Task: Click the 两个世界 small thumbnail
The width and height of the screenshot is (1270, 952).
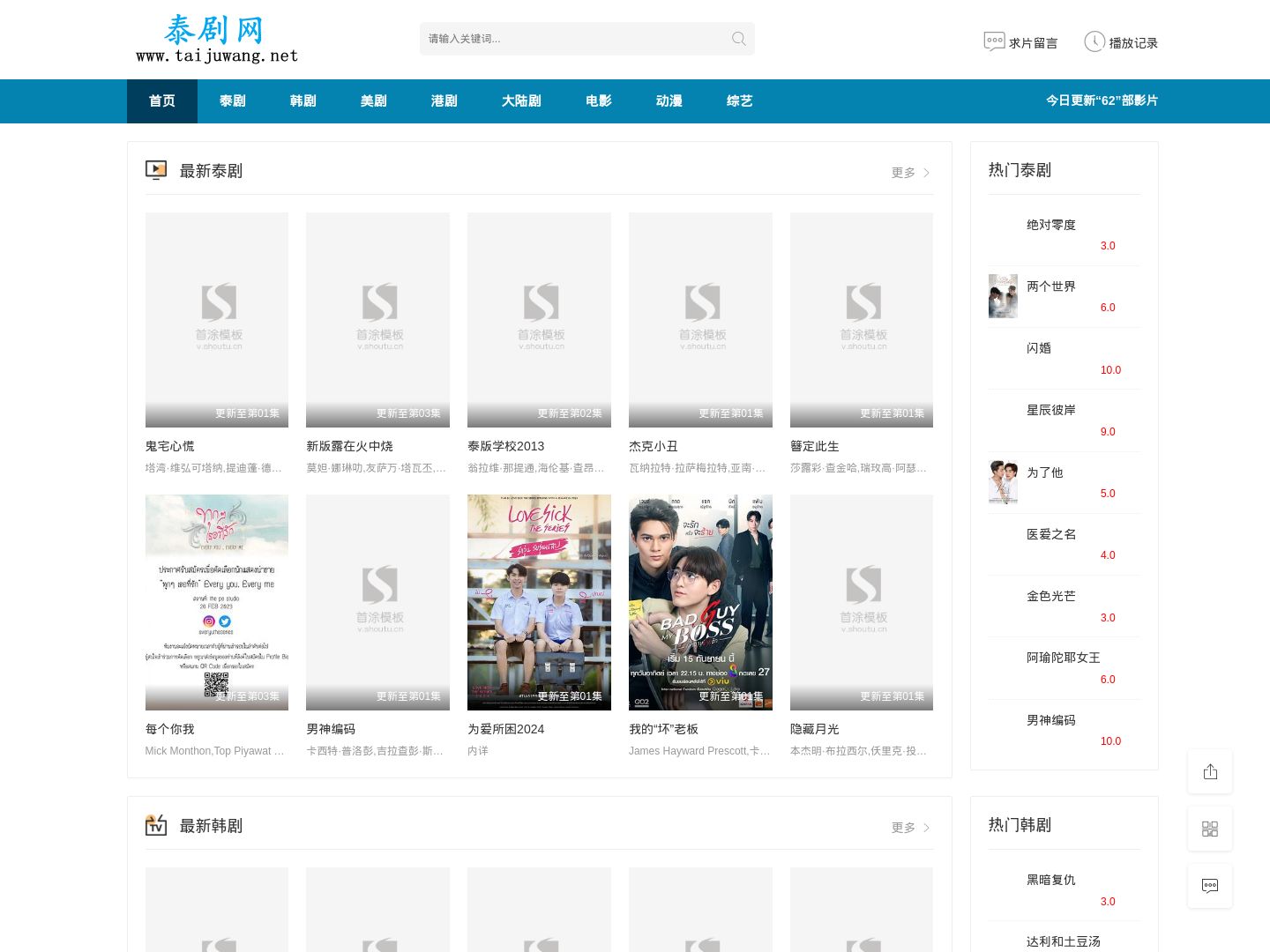Action: (1003, 296)
